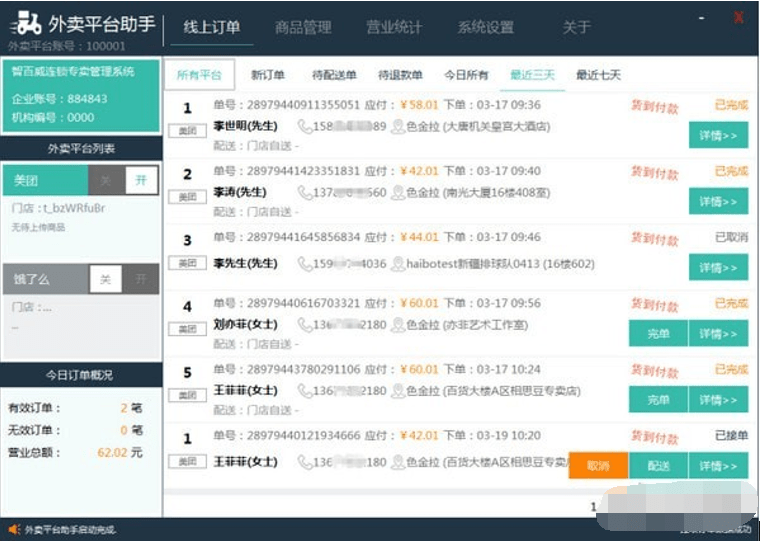This screenshot has width=760, height=541.
Task: Click location pin icon in 刘亦菲 order row
Action: pyautogui.click(x=398, y=325)
